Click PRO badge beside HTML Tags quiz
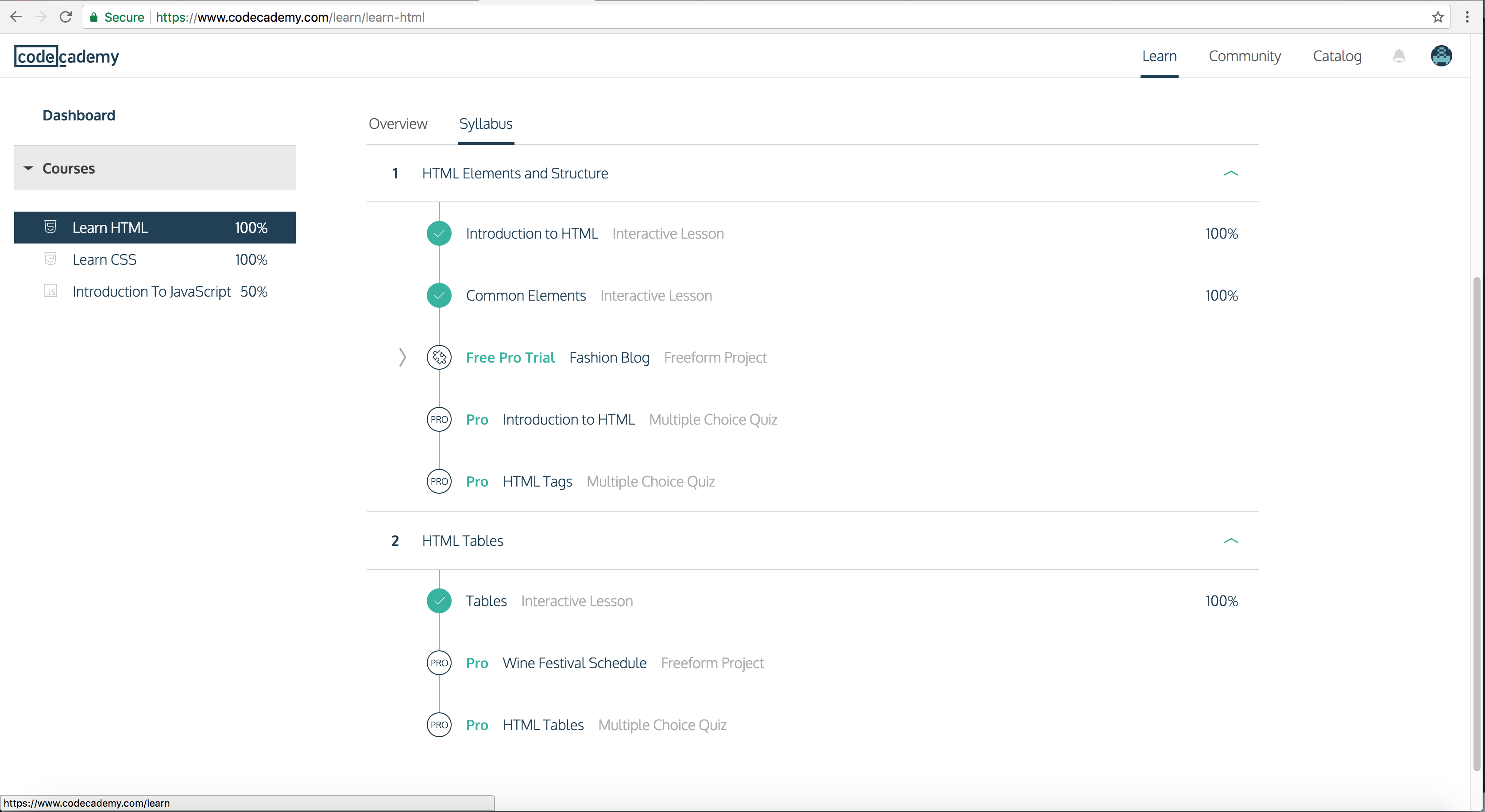 coord(439,481)
